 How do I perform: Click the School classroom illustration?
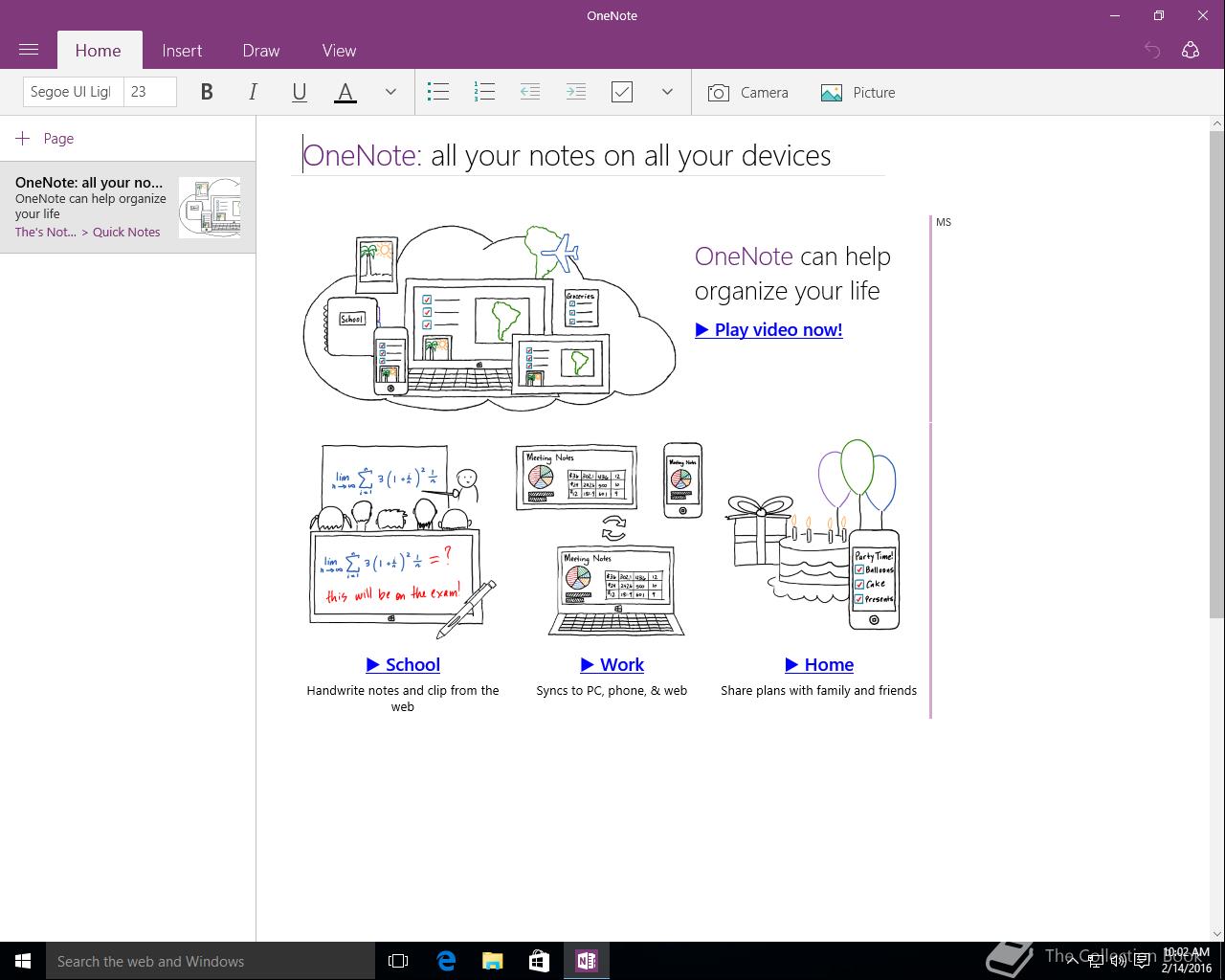coord(403,541)
